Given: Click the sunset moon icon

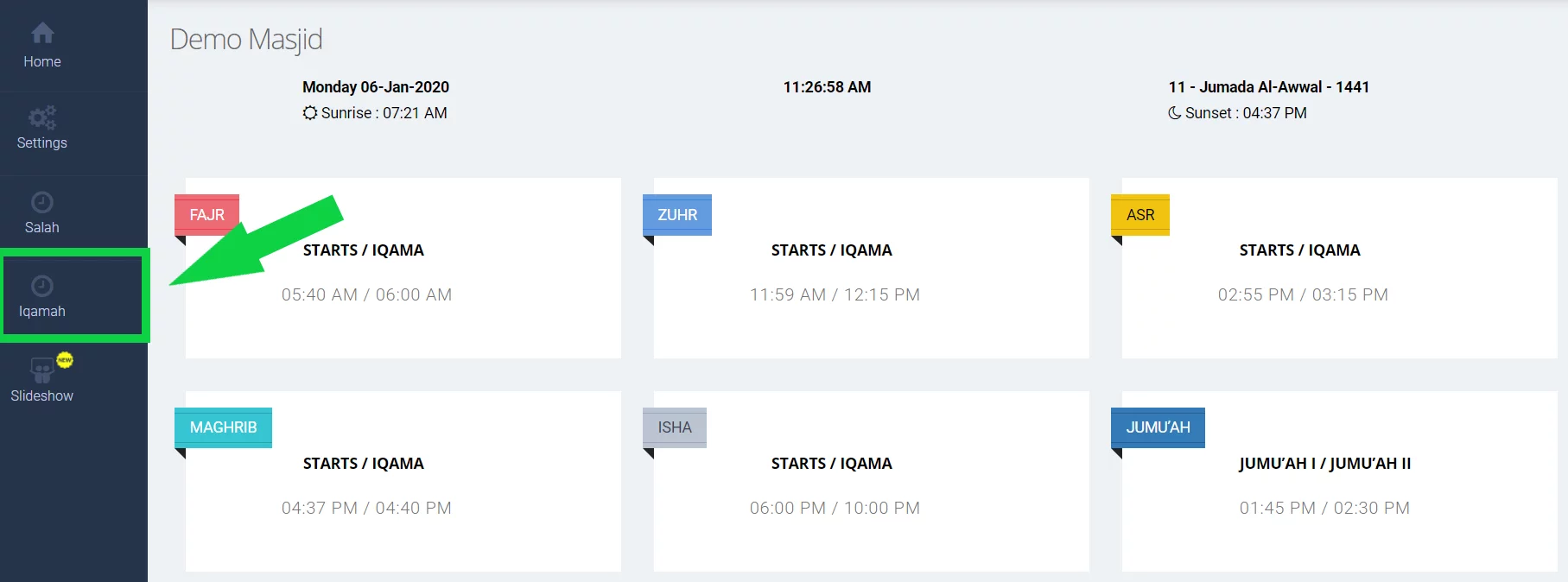Looking at the screenshot, I should 1175,113.
